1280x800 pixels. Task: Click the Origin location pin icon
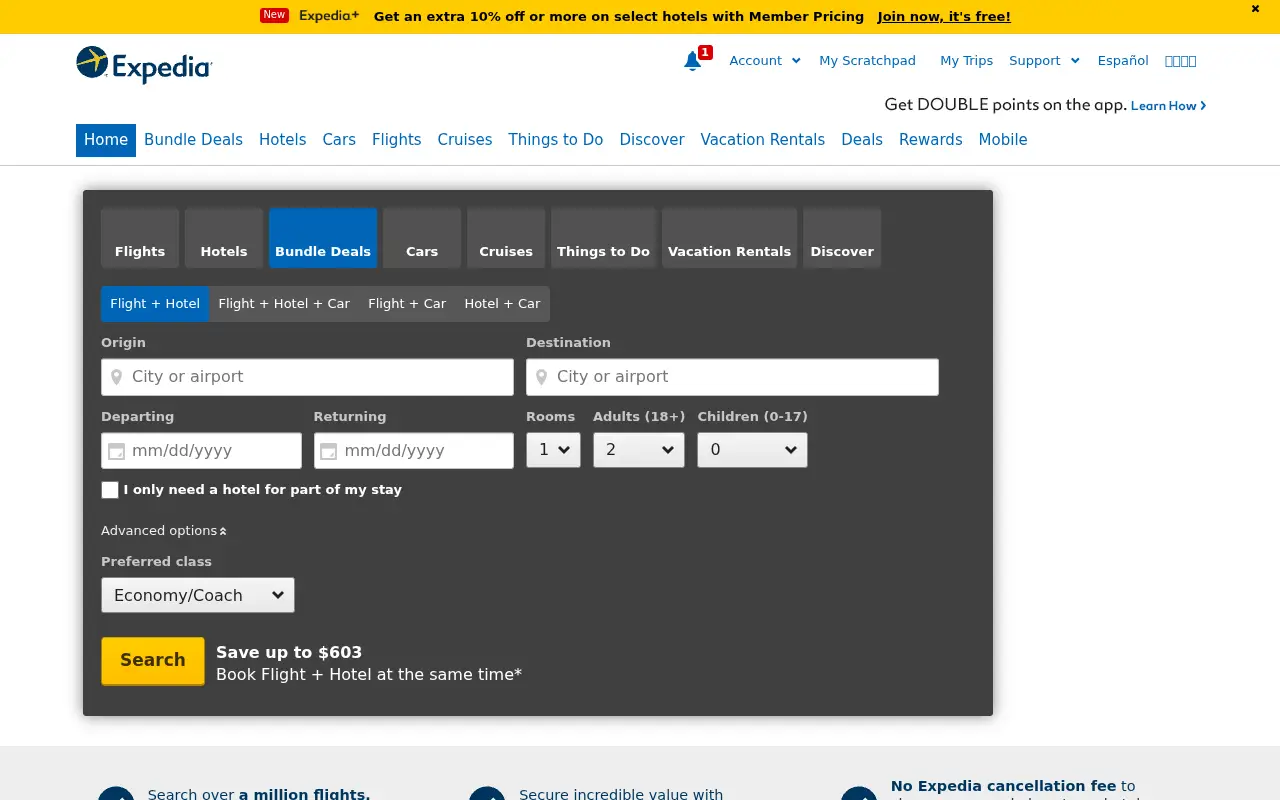tap(117, 377)
